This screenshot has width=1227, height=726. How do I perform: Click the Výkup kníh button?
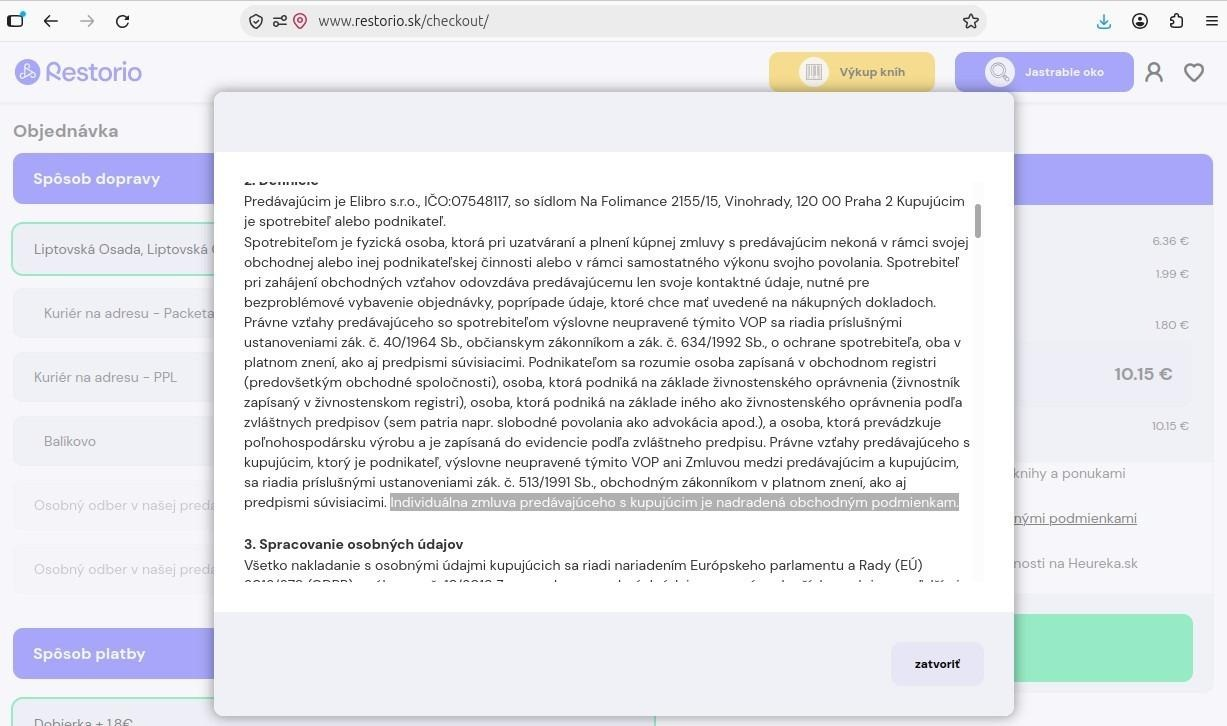852,72
